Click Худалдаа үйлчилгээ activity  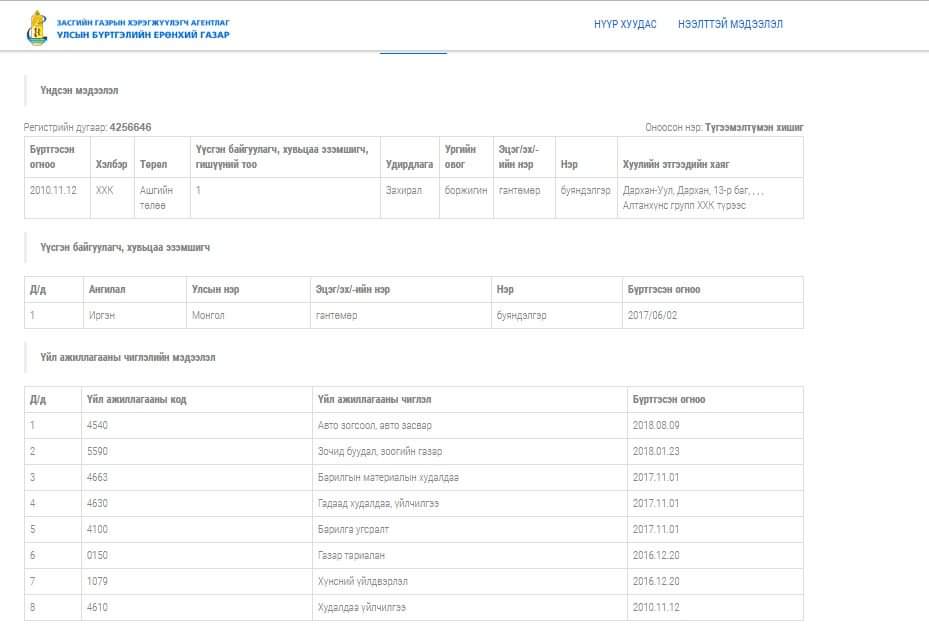[361, 608]
